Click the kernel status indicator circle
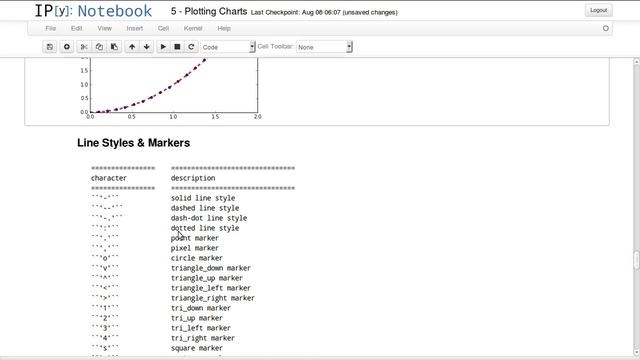This screenshot has height=360, width=640. click(x=606, y=28)
